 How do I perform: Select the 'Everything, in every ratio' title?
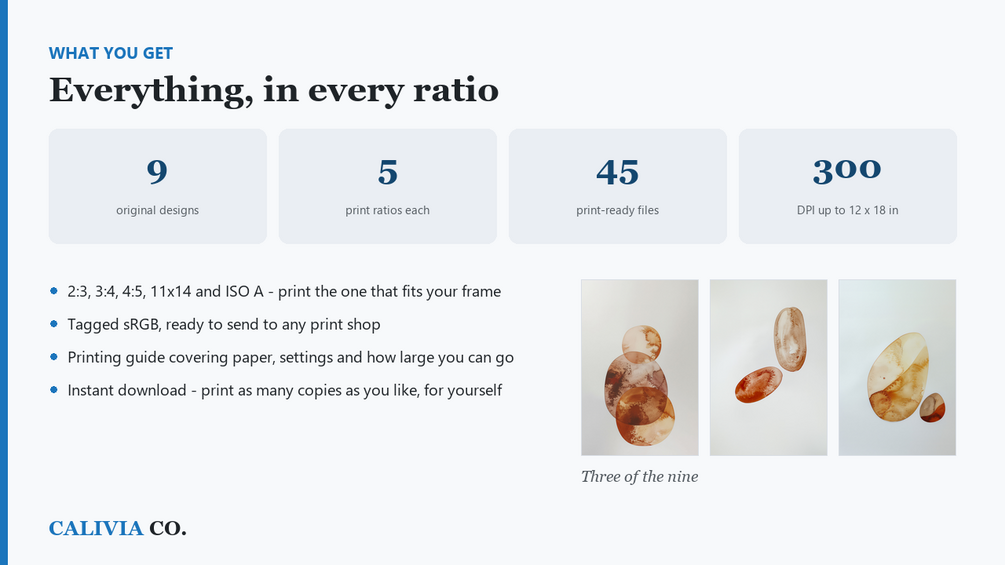coord(274,90)
